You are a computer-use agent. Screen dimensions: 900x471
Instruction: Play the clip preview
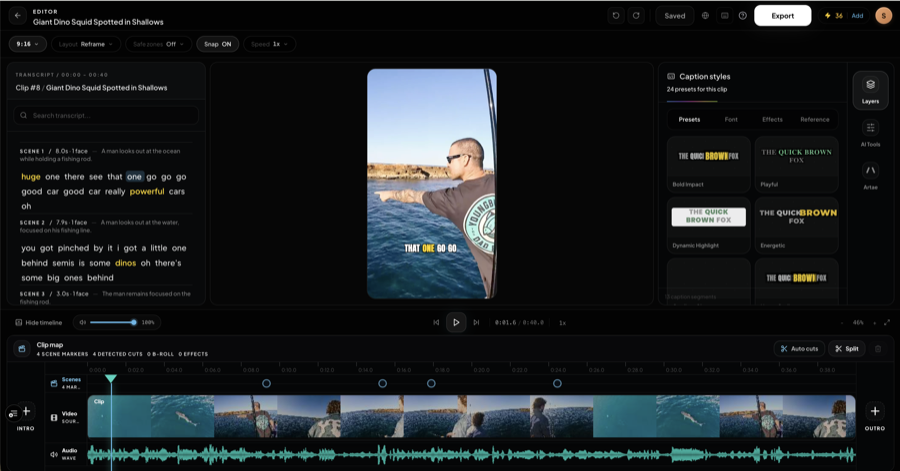point(456,322)
